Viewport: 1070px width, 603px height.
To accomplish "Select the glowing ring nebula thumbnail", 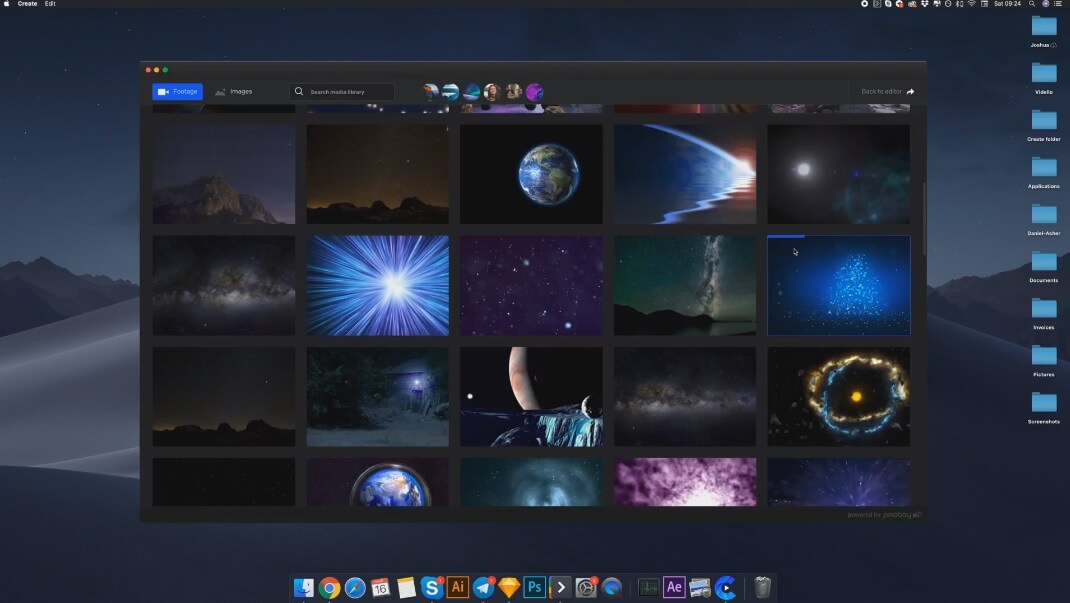I will [839, 396].
